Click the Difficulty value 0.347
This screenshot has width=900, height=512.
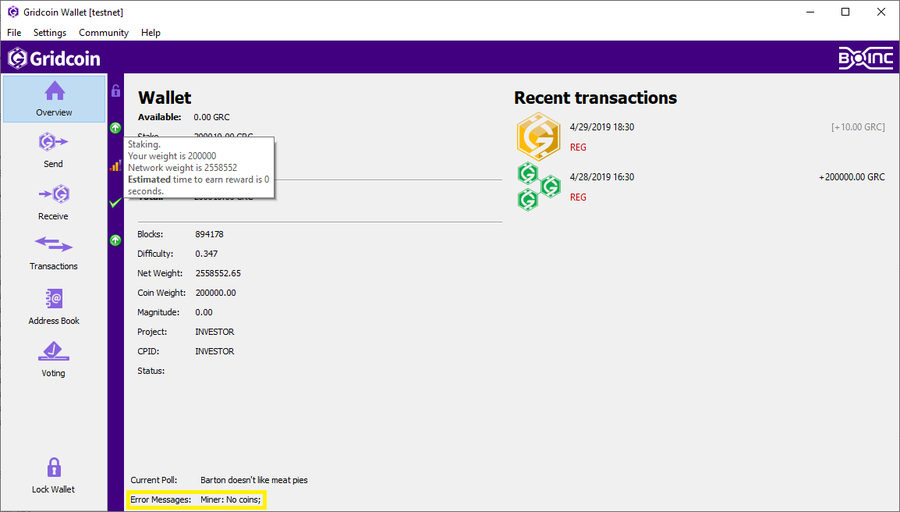(207, 254)
